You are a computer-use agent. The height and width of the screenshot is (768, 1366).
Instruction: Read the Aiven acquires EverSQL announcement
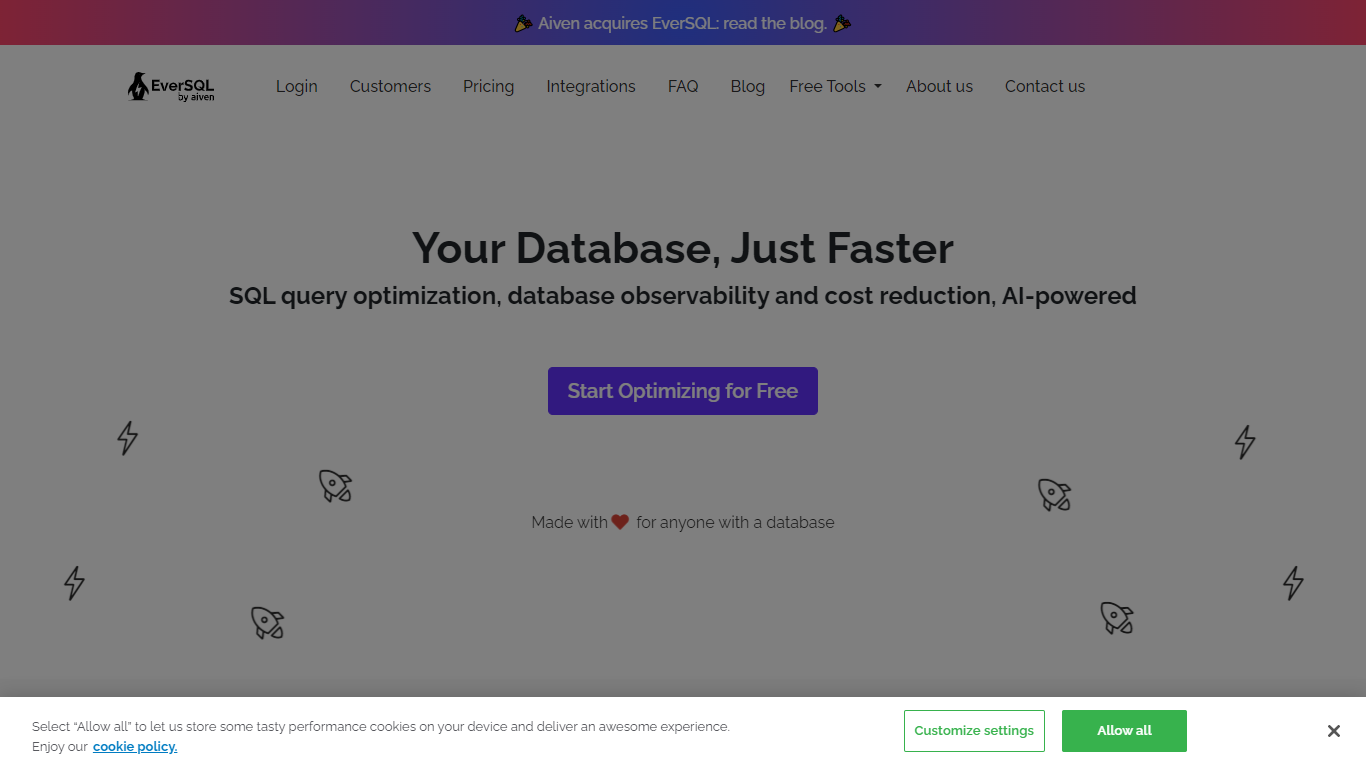click(x=683, y=23)
